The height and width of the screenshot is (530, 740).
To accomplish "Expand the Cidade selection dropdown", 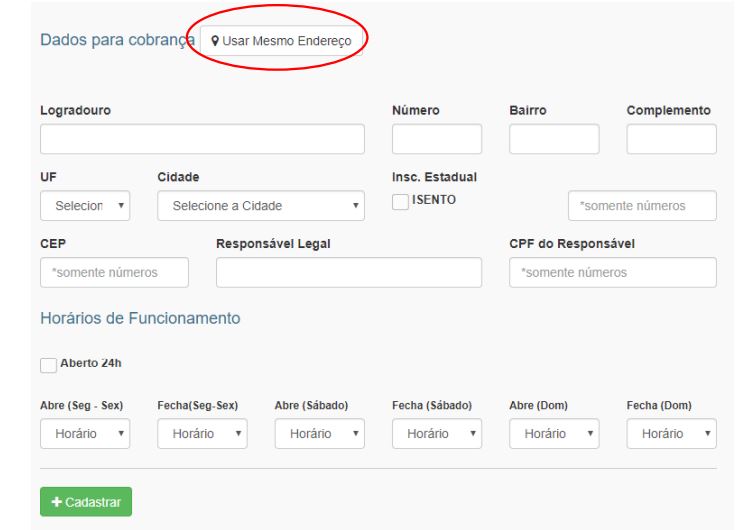I will (261, 206).
